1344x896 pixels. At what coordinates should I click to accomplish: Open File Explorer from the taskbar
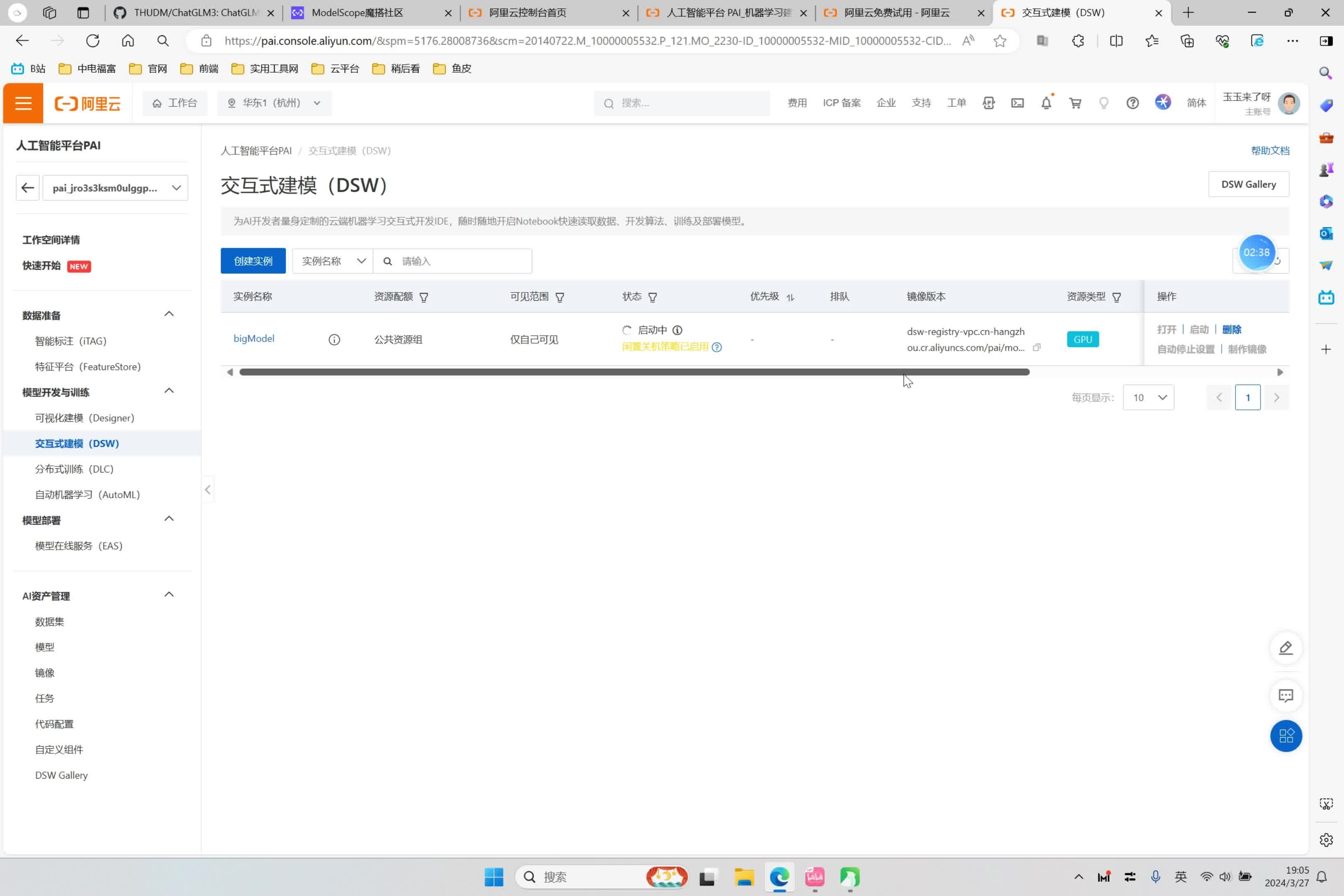point(744,877)
